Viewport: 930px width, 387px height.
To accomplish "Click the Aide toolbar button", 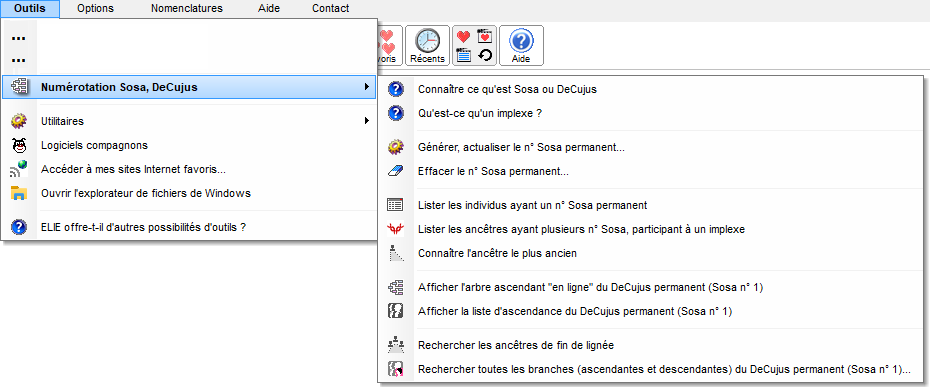I will pyautogui.click(x=521, y=46).
